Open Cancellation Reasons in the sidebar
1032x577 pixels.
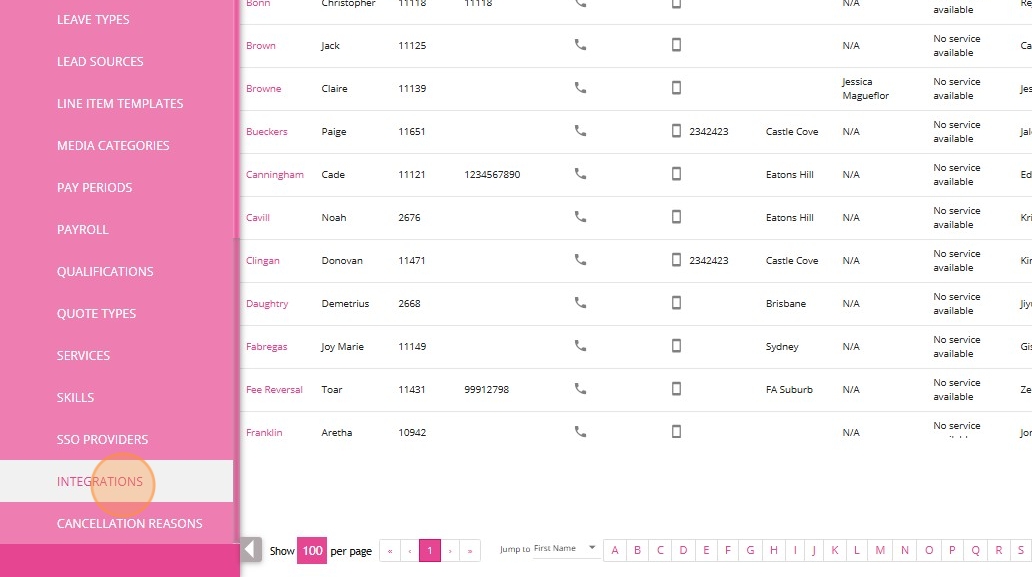(x=129, y=524)
